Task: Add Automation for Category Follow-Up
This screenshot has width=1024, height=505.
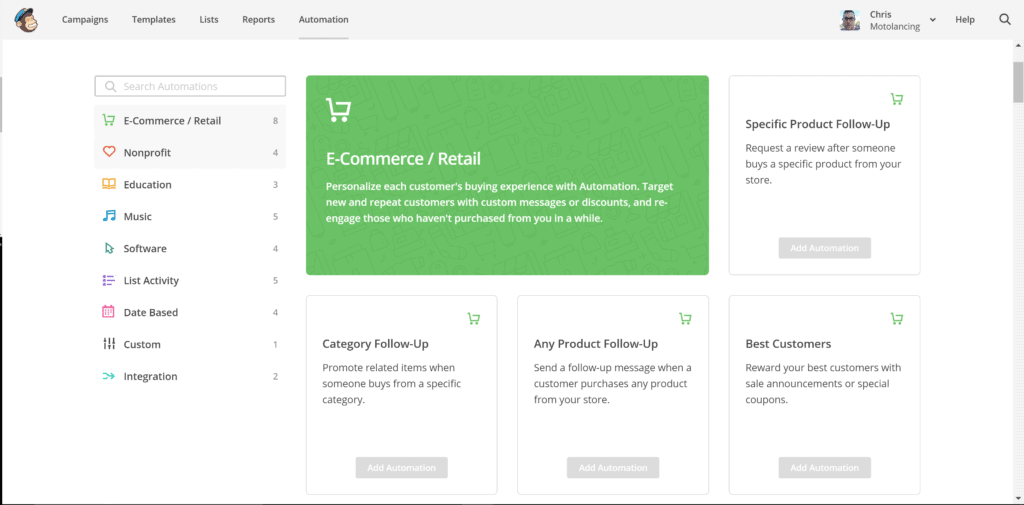Action: tap(402, 468)
